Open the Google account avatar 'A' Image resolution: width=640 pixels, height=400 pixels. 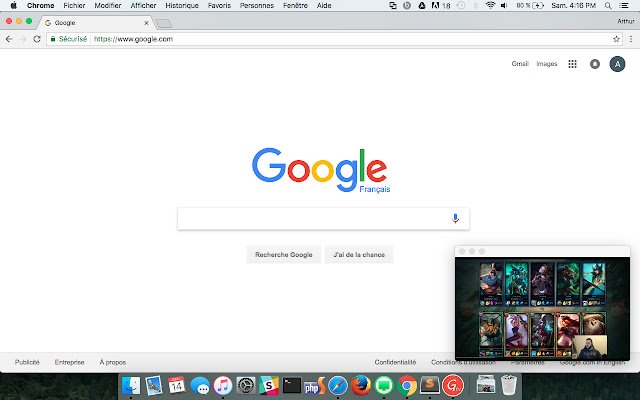tap(617, 64)
